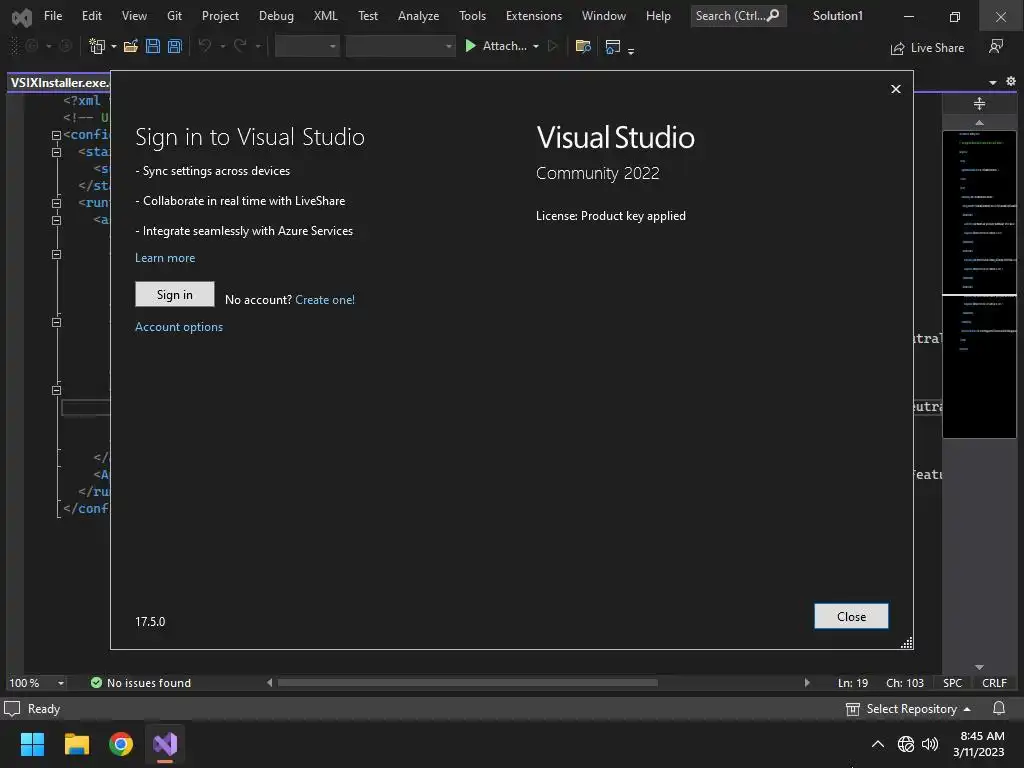1024x768 pixels.
Task: Click the SPC indentation indicator
Action: click(952, 683)
